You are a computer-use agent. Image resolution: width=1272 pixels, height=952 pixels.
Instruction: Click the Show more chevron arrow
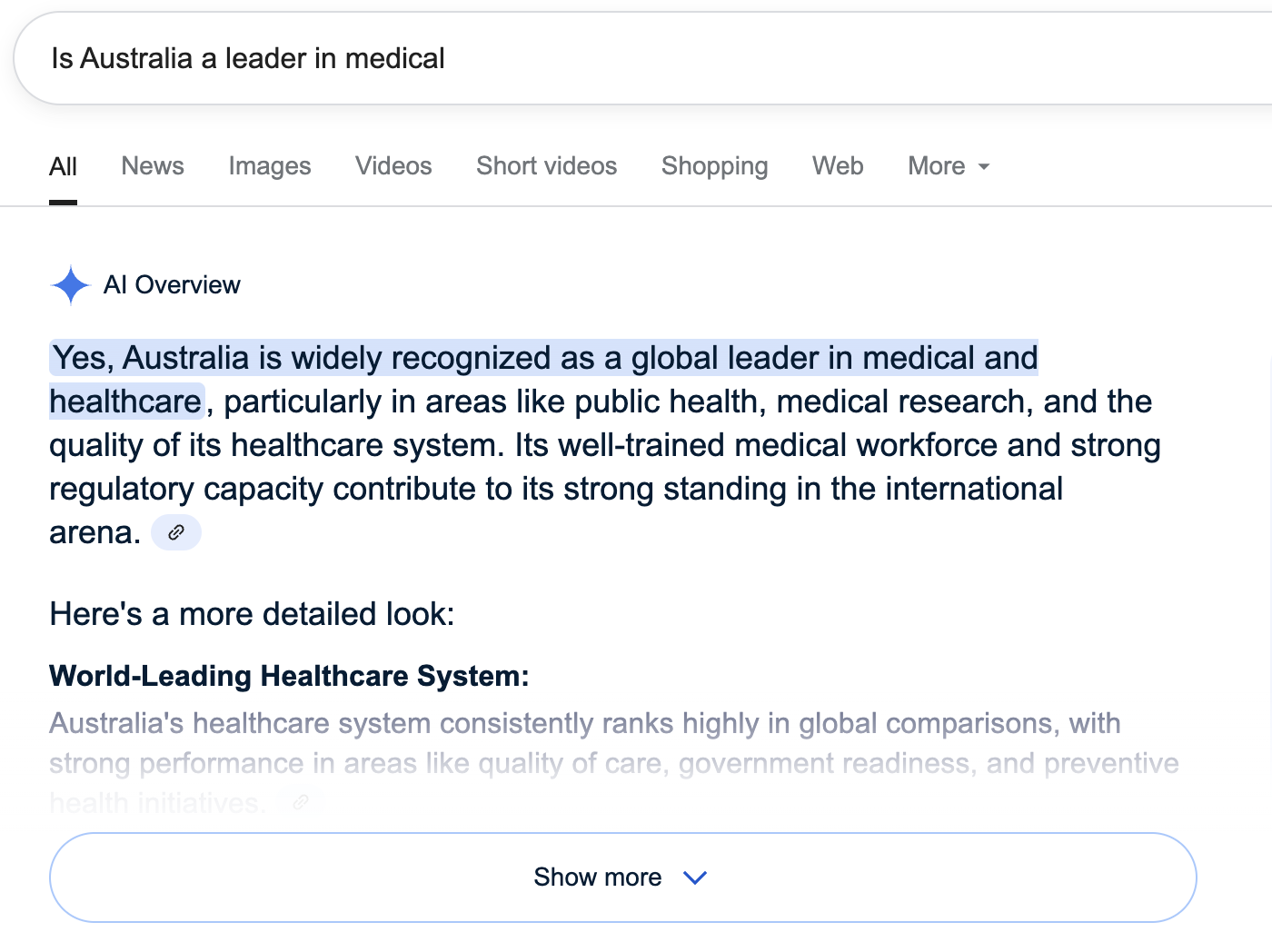695,878
